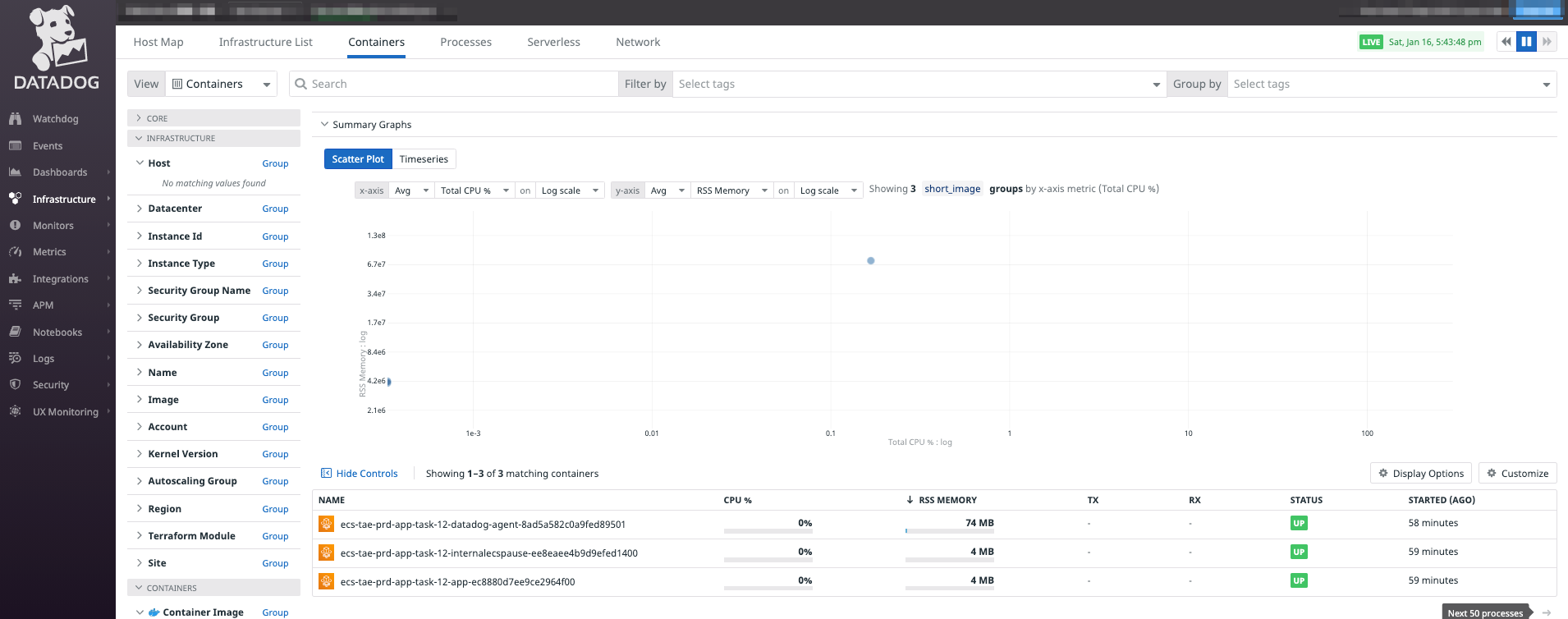
Task: Click the scatter plot point near 6.7e7
Action: (x=871, y=260)
